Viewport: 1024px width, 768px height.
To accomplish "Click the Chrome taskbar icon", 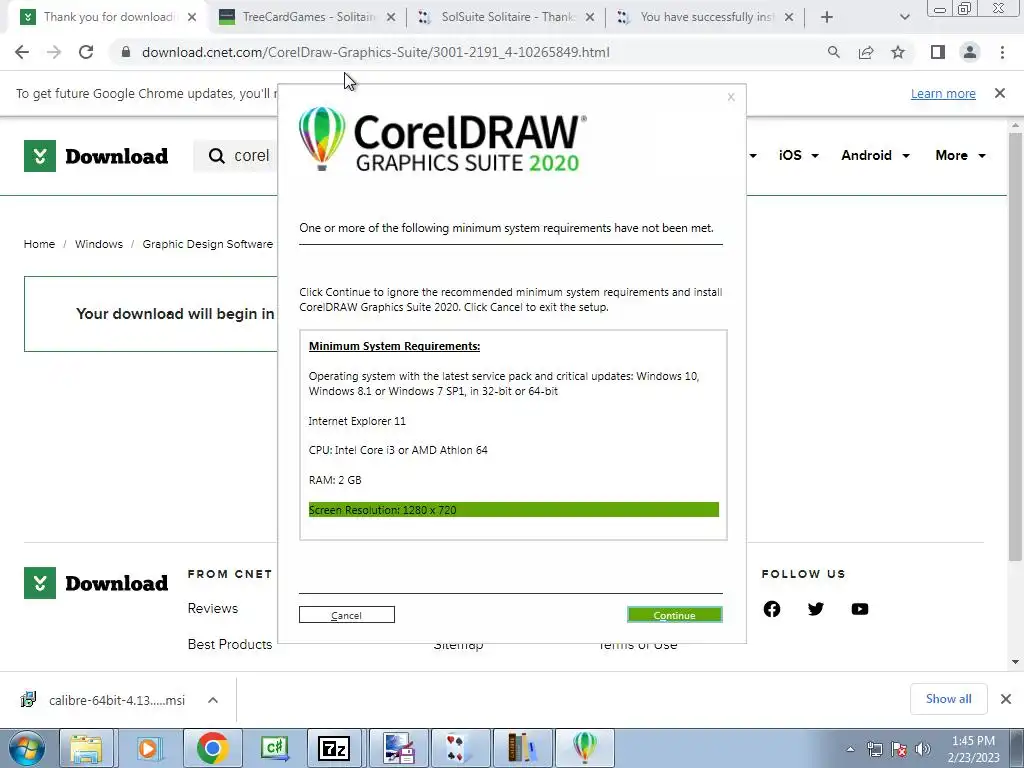I will 212,748.
